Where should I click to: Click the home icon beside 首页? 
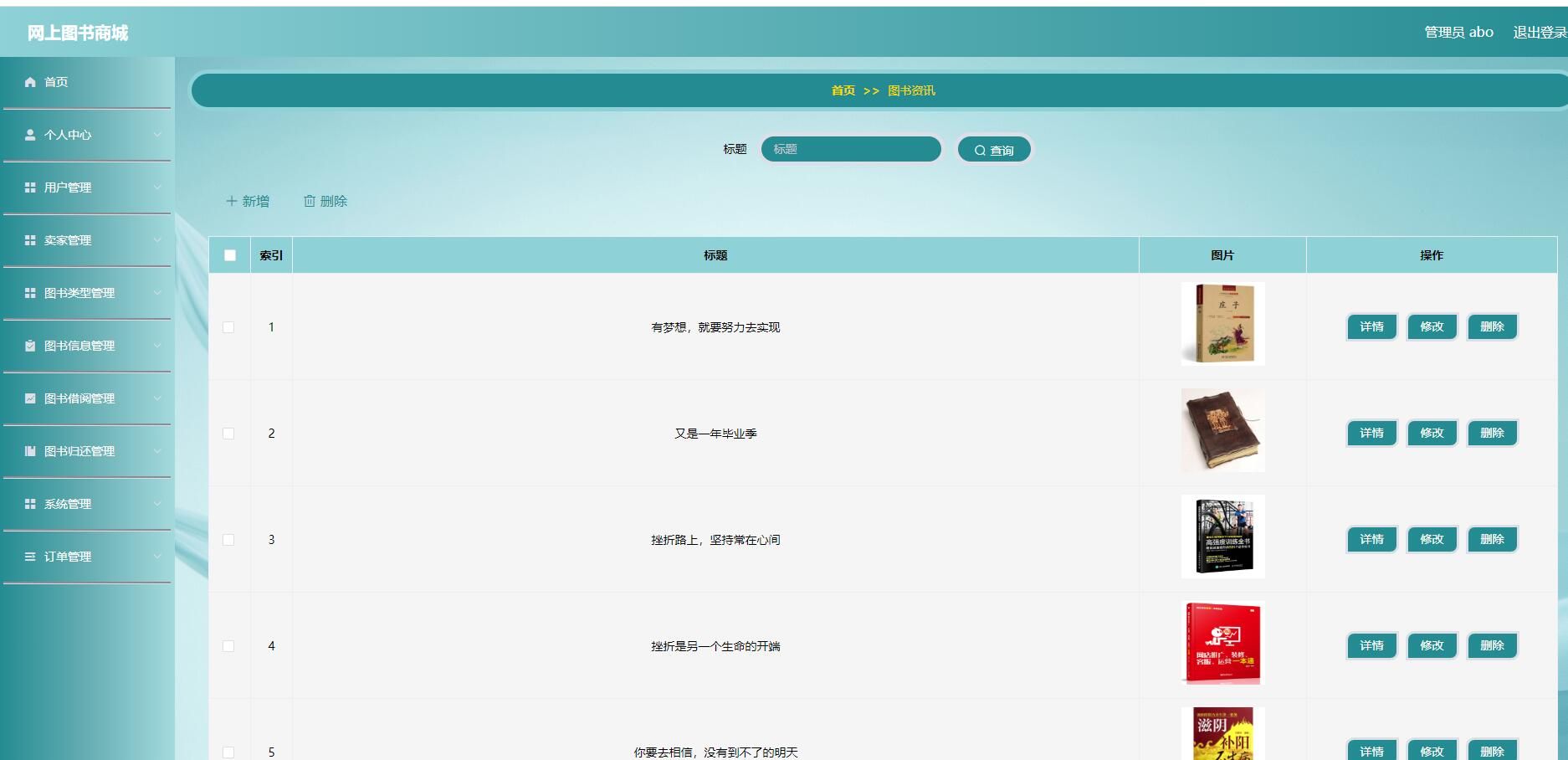[30, 82]
